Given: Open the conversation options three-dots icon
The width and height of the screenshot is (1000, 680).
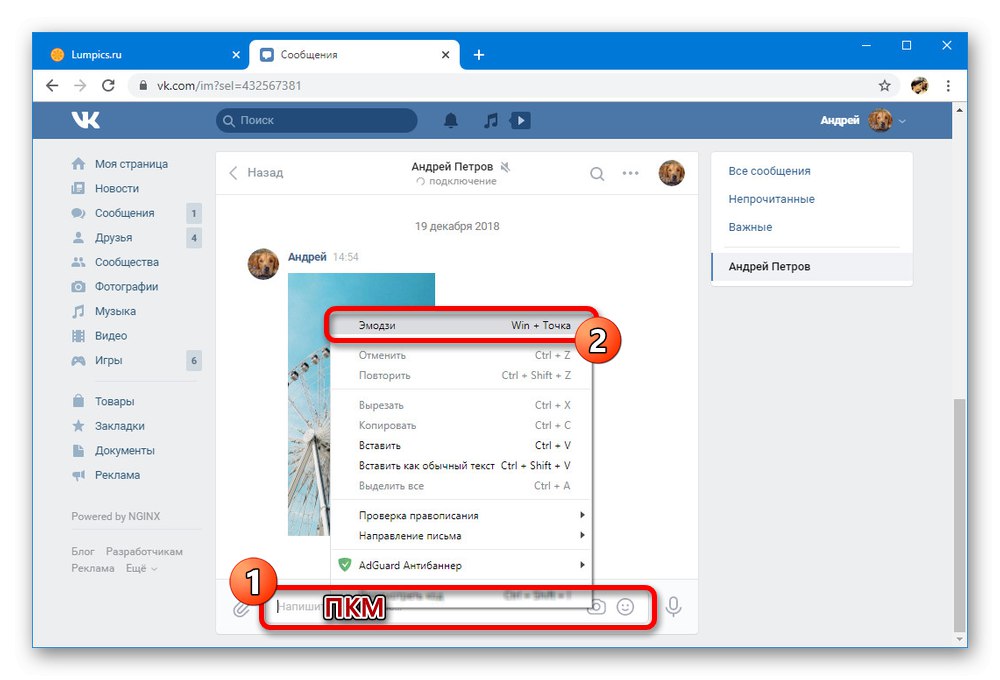Looking at the screenshot, I should [x=630, y=172].
